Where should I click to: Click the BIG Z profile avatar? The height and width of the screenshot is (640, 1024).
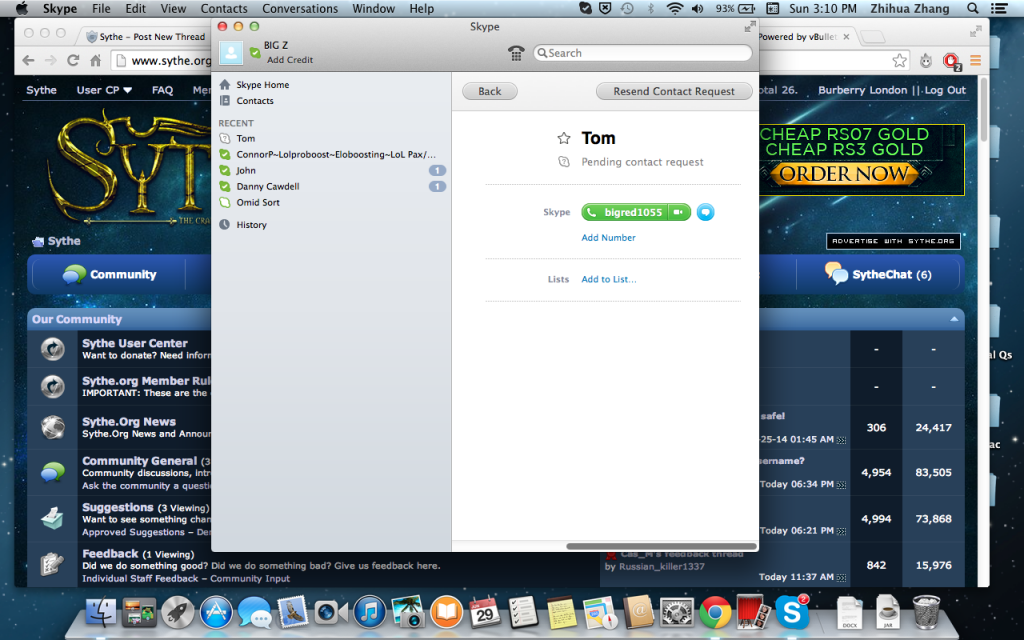(231, 53)
